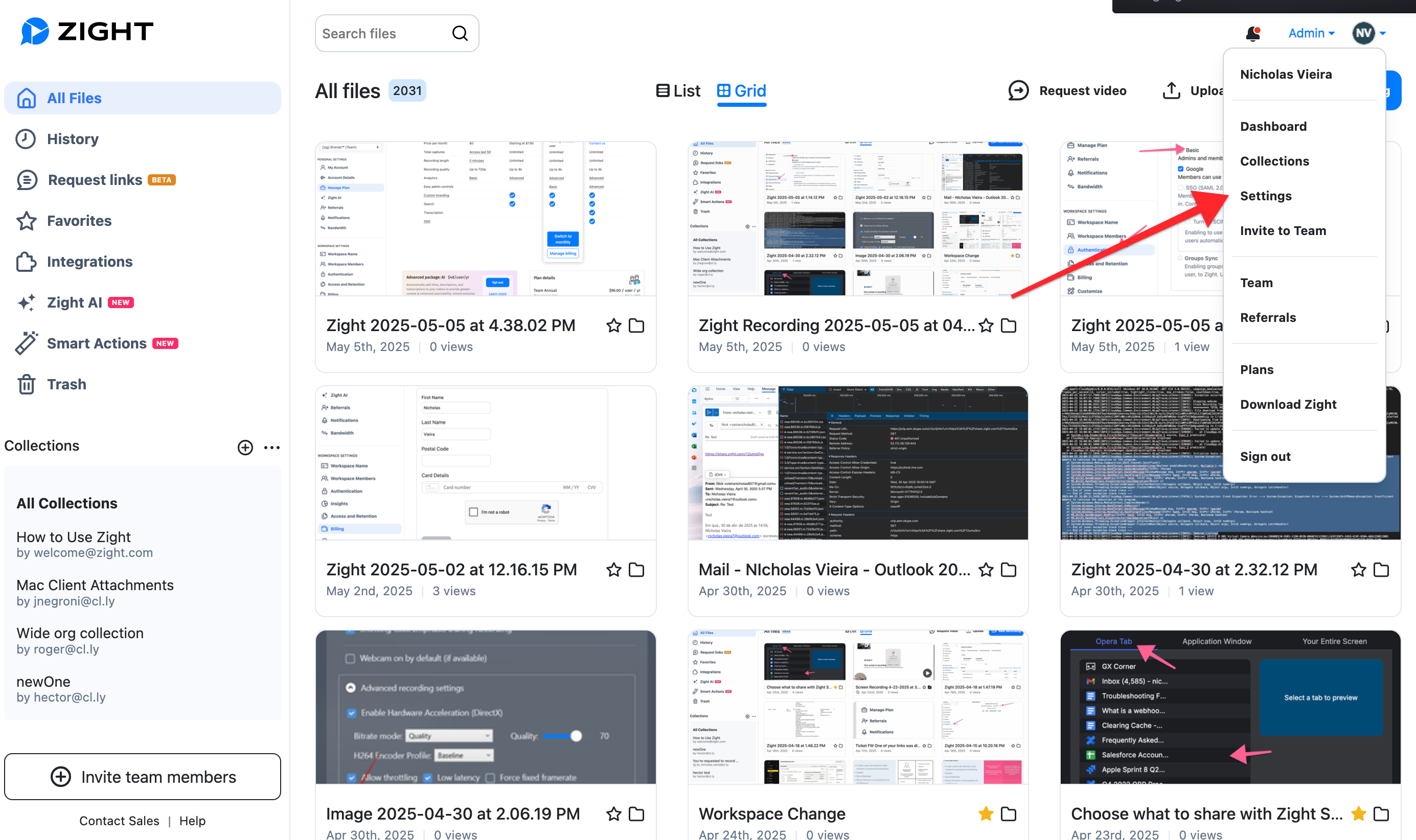Viewport: 1416px width, 840px height.
Task: Select Dashboard in profile menu
Action: click(1273, 126)
